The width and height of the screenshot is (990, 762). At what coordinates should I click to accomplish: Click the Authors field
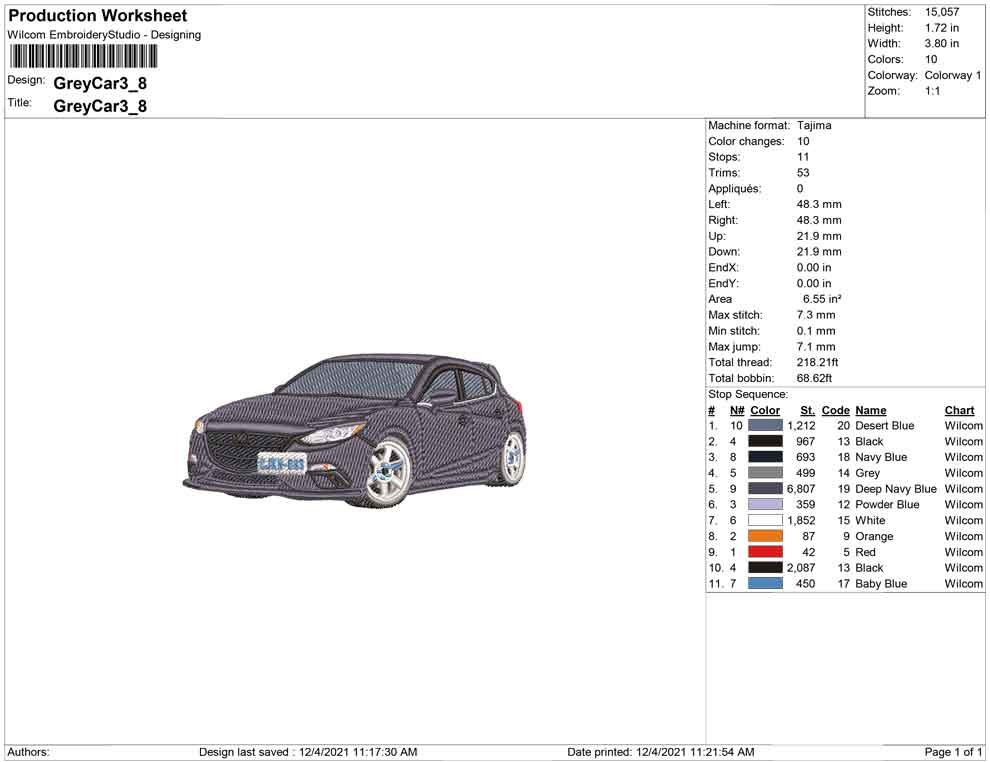[28, 752]
